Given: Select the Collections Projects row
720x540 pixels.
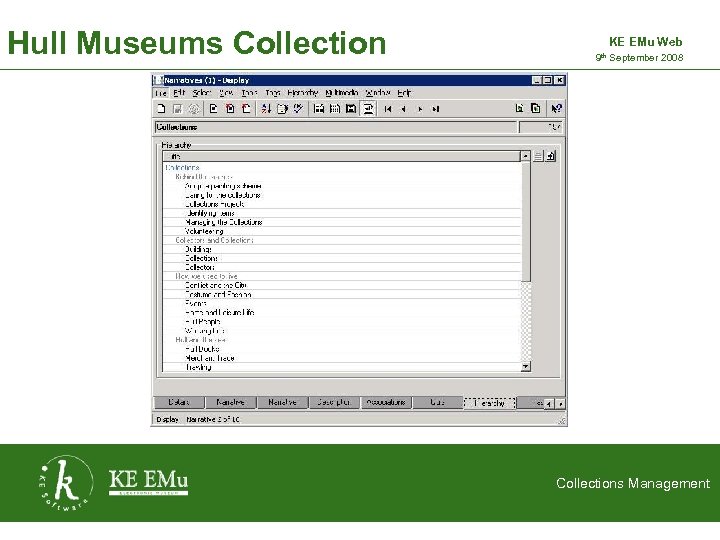Looking at the screenshot, I should [342, 204].
